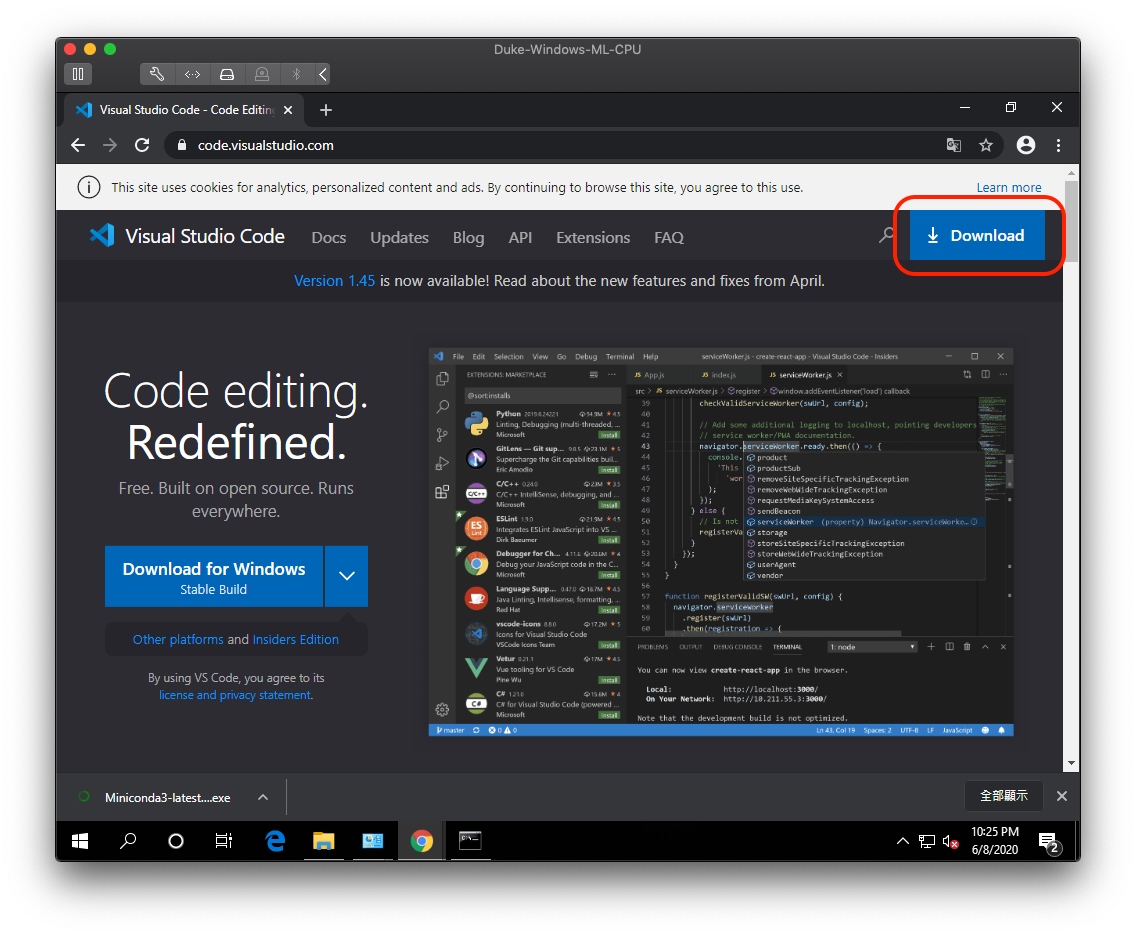
Task: Open Chrome's three-dot menu
Action: [1058, 145]
